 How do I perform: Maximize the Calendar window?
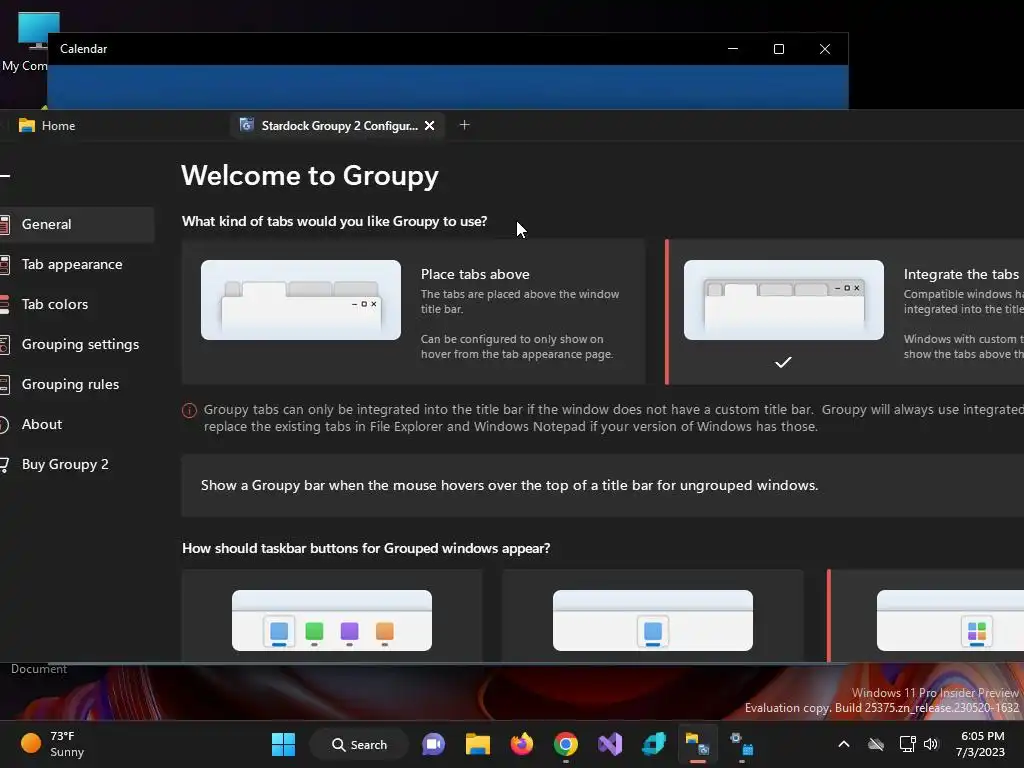778,49
